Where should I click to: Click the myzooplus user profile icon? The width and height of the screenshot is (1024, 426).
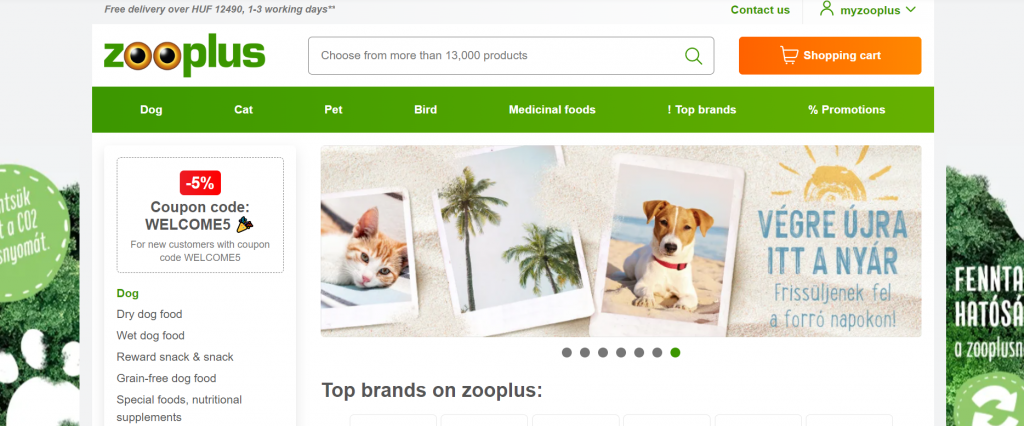pos(827,9)
